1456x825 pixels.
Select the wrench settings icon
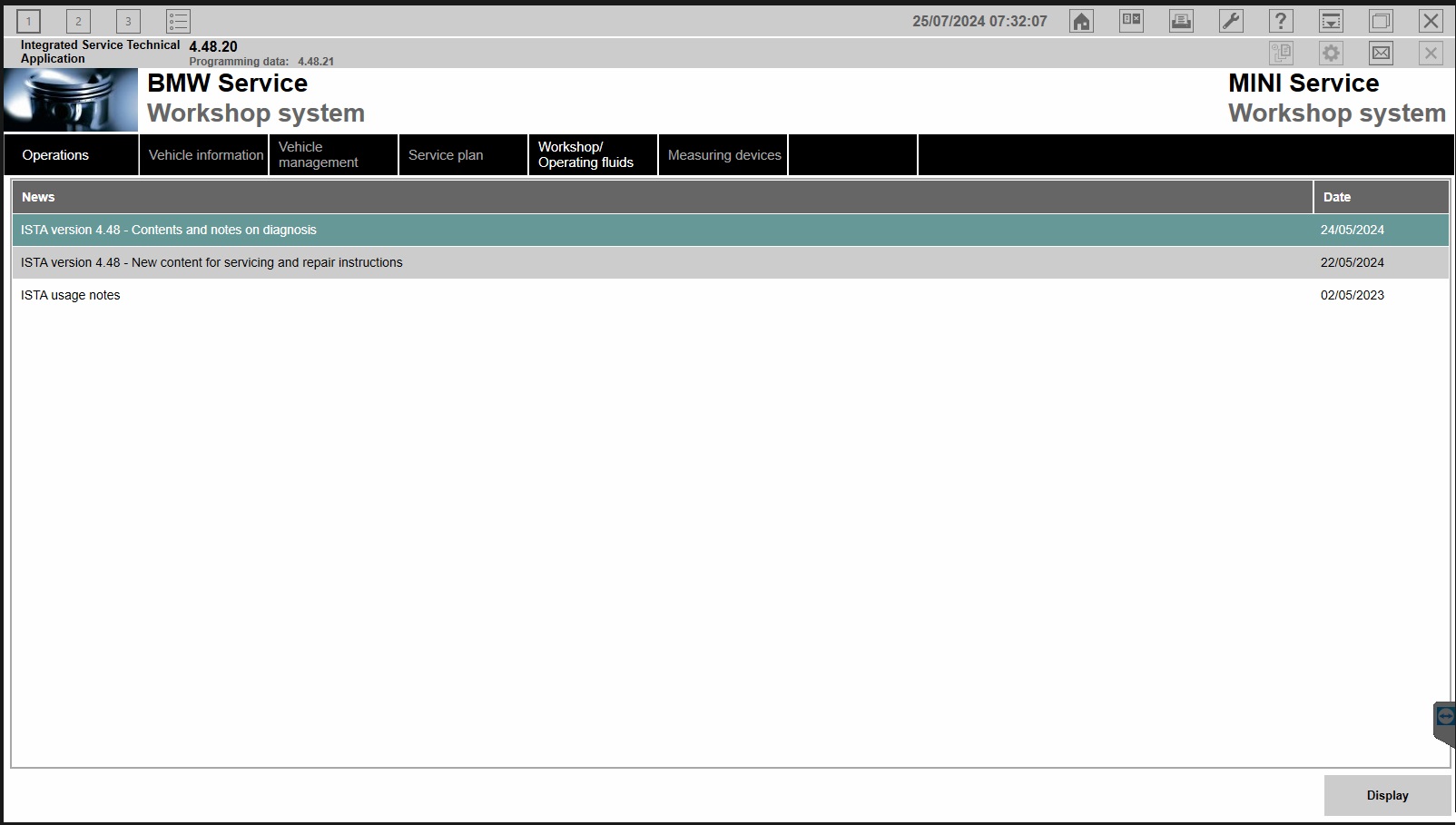click(x=1231, y=20)
